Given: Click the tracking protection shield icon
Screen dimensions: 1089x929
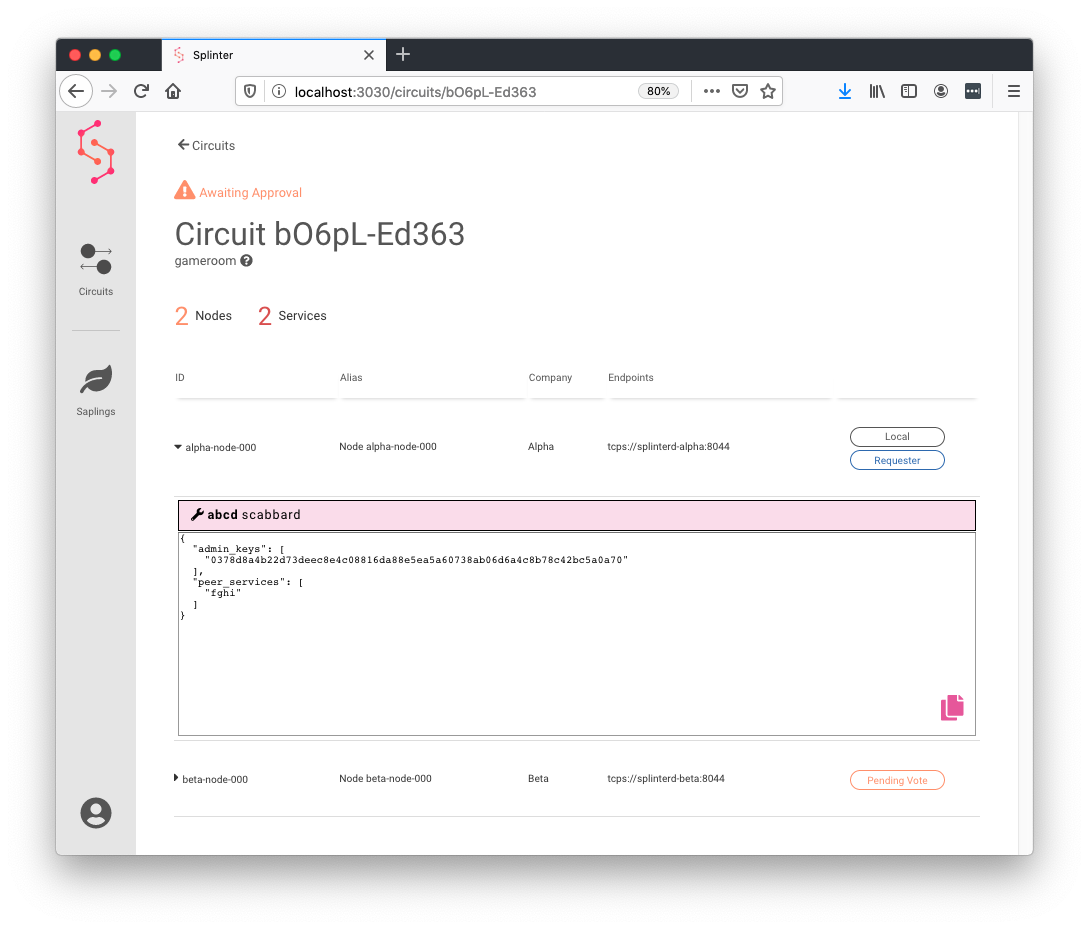Looking at the screenshot, I should 250,91.
